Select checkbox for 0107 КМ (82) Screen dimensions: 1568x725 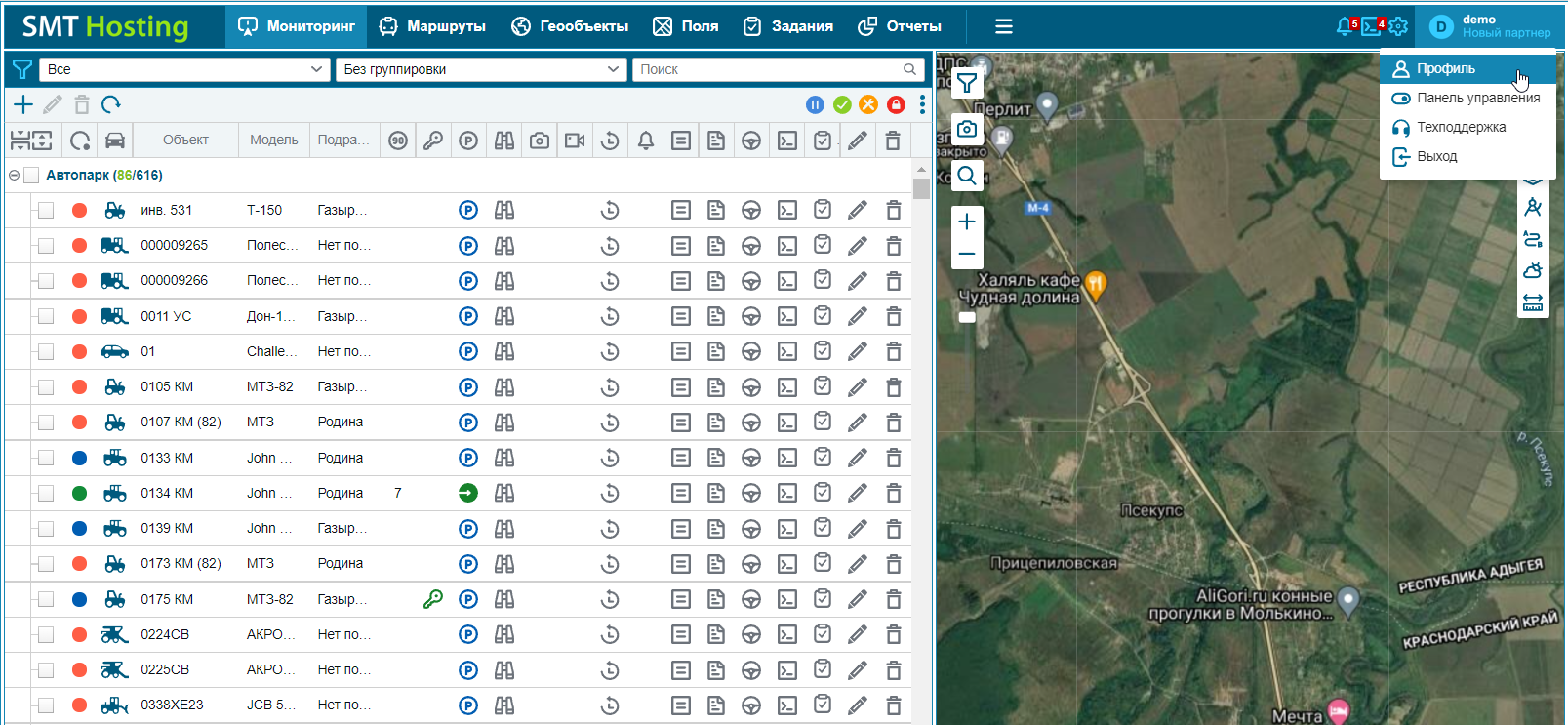(46, 423)
